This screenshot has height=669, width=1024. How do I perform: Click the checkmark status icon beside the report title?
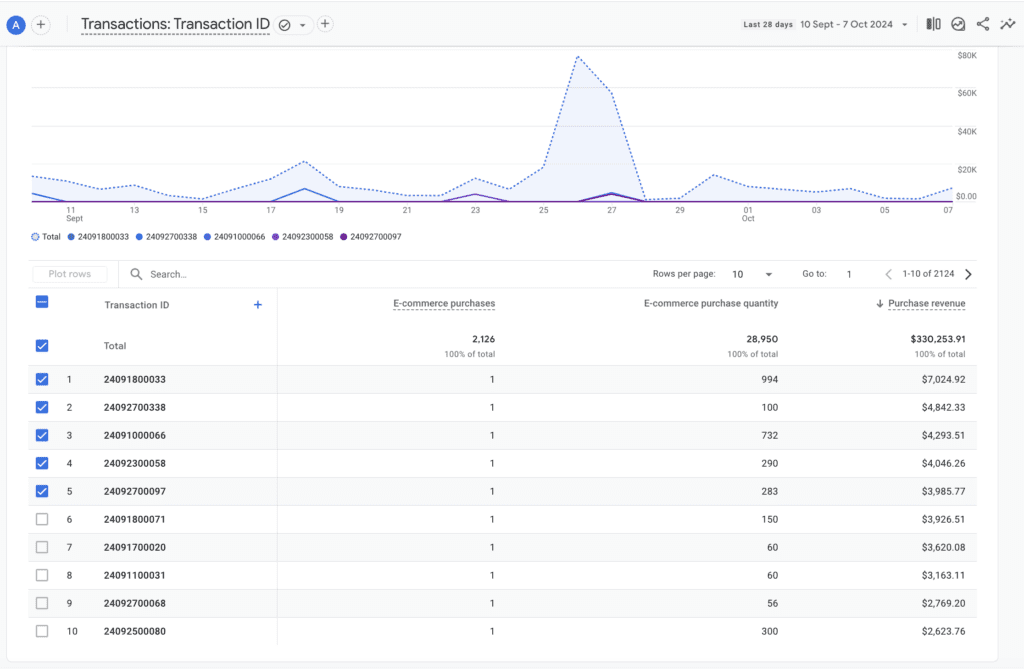pyautogui.click(x=284, y=25)
